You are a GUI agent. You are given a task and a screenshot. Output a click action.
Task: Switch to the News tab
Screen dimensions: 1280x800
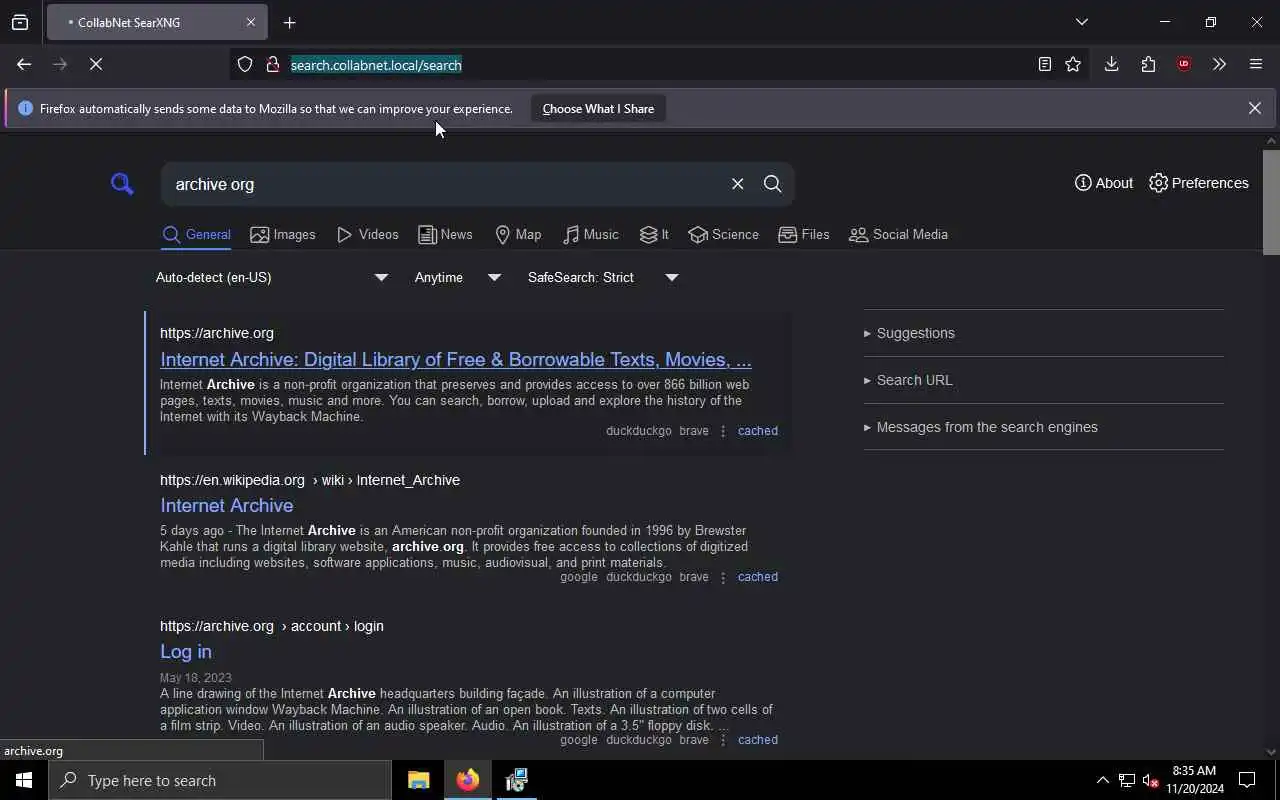446,234
